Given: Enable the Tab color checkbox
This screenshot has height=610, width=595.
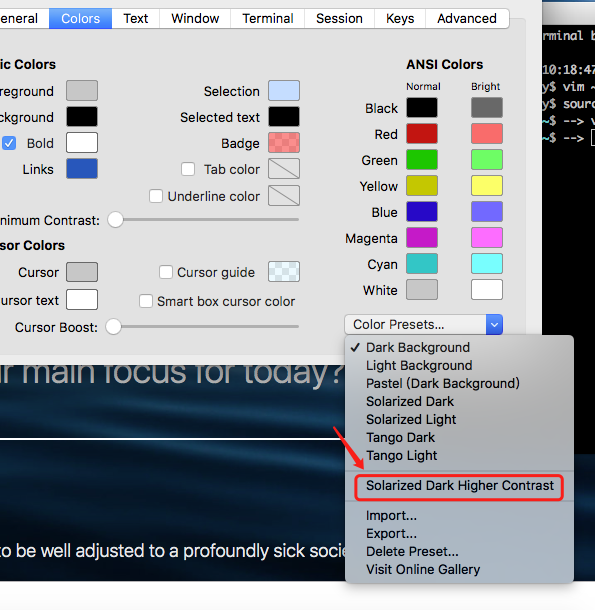Looking at the screenshot, I should pyautogui.click(x=188, y=169).
